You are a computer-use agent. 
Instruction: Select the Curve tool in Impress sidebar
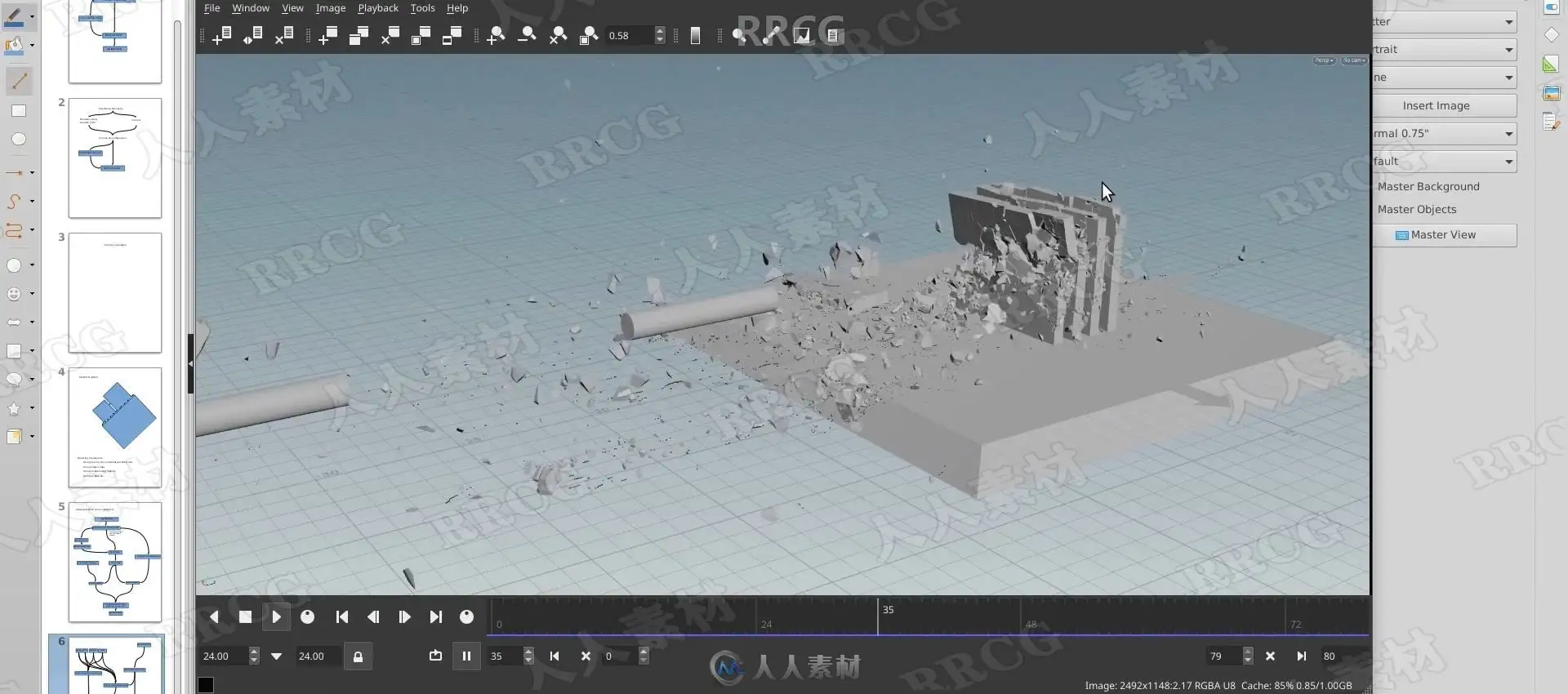pyautogui.click(x=15, y=201)
